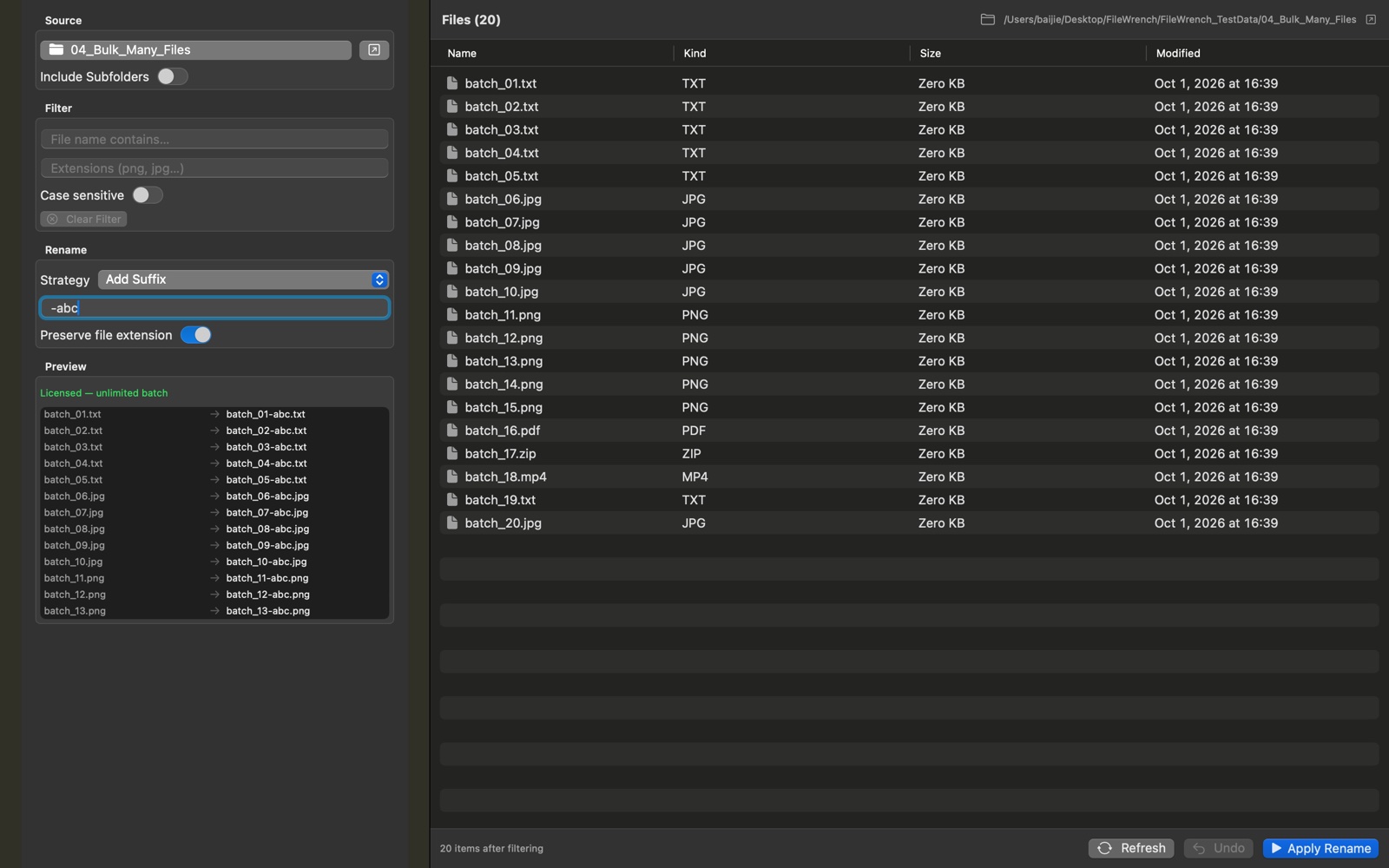The width and height of the screenshot is (1389, 868).
Task: Sort by the Size column header
Action: point(931,53)
